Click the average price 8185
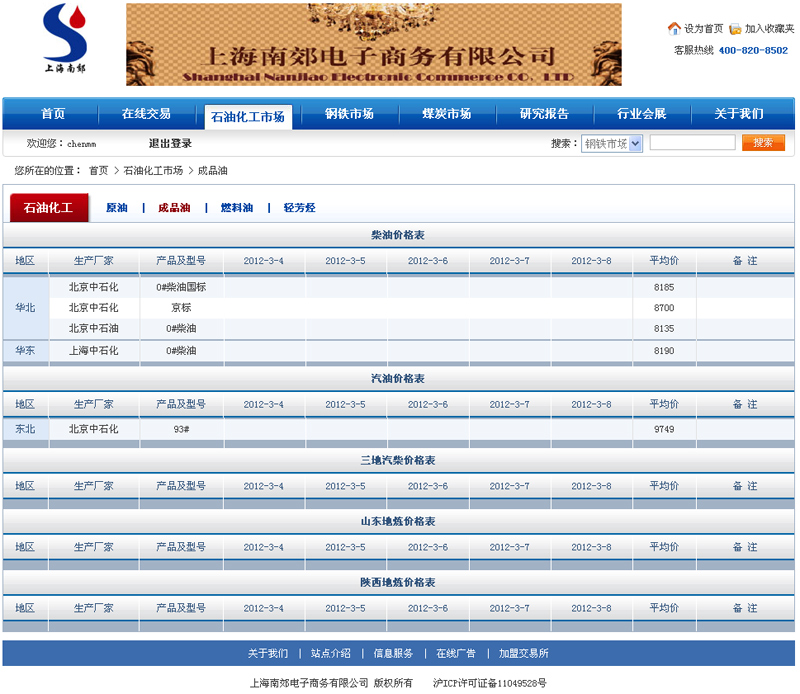The image size is (800, 694). click(x=664, y=287)
